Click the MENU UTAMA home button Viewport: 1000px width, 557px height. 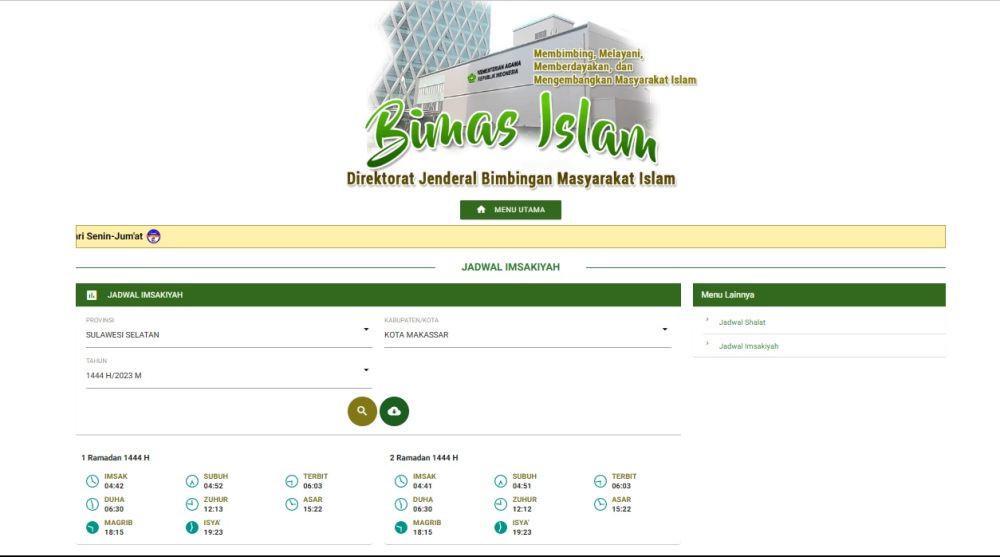tap(510, 210)
